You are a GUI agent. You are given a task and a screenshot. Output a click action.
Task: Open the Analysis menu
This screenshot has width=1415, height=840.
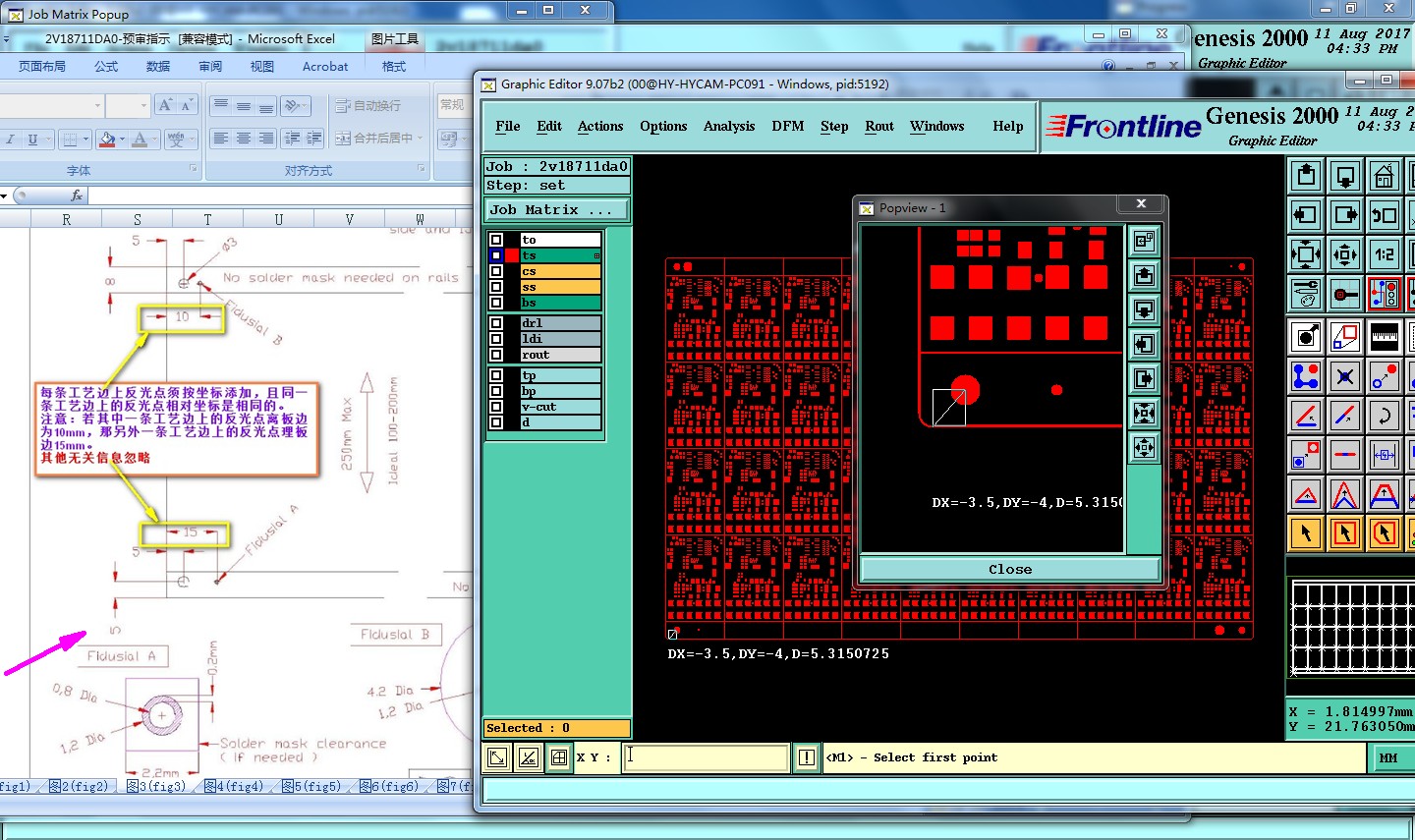point(729,126)
